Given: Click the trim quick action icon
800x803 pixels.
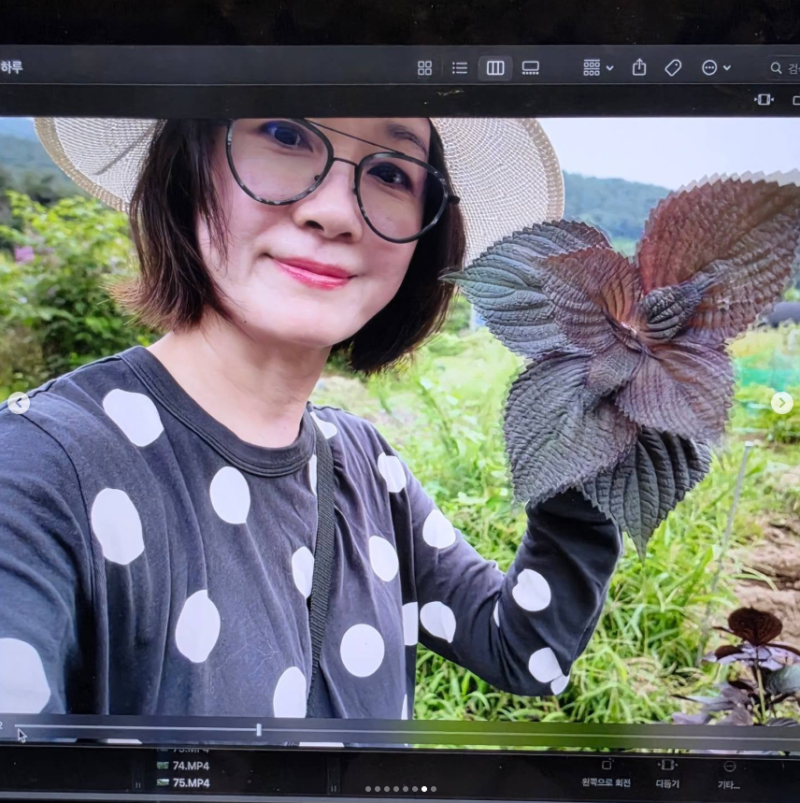Looking at the screenshot, I should pyautogui.click(x=667, y=765).
